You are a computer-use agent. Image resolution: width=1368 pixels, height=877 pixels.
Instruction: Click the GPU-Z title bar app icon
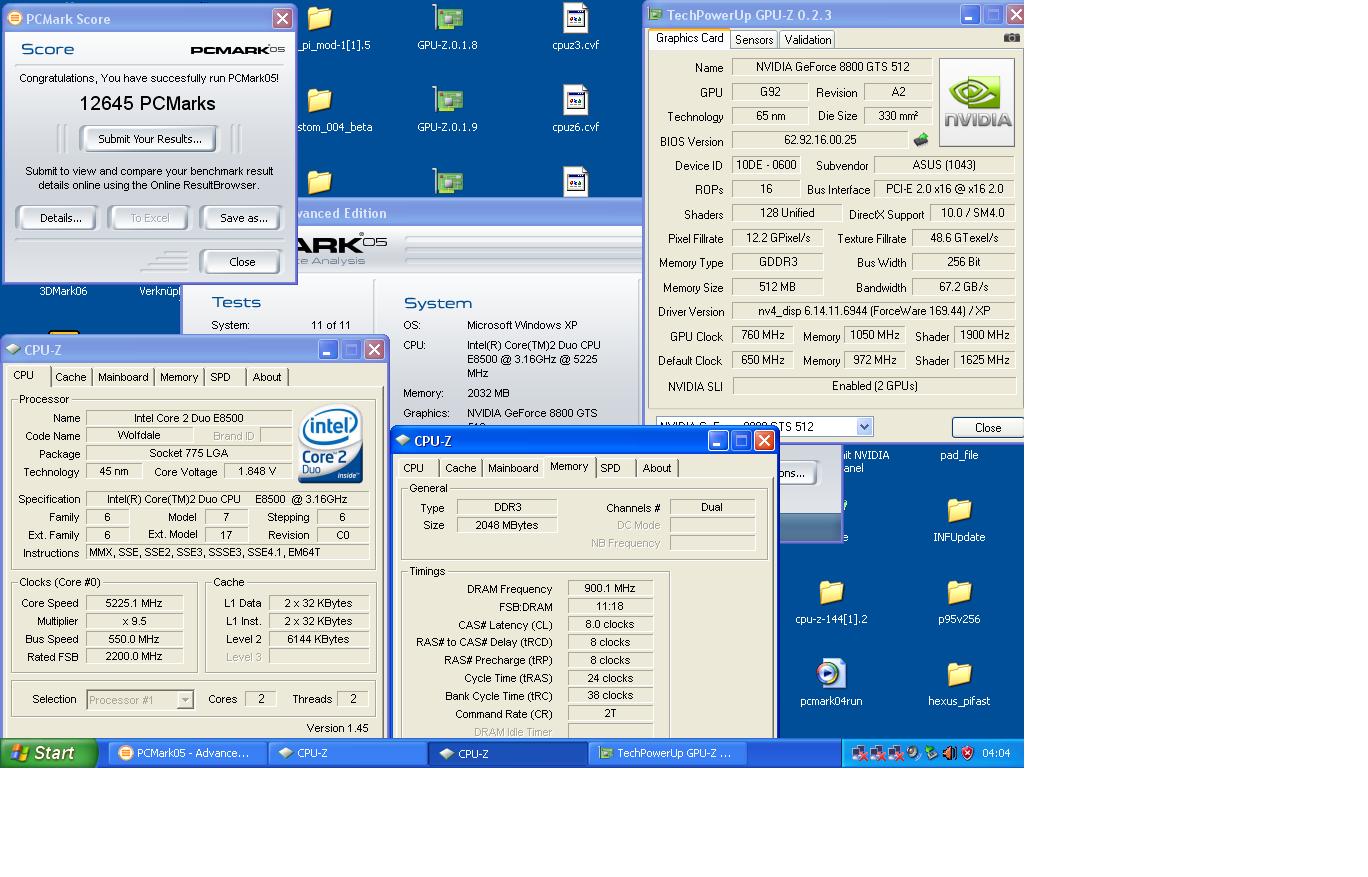(656, 15)
